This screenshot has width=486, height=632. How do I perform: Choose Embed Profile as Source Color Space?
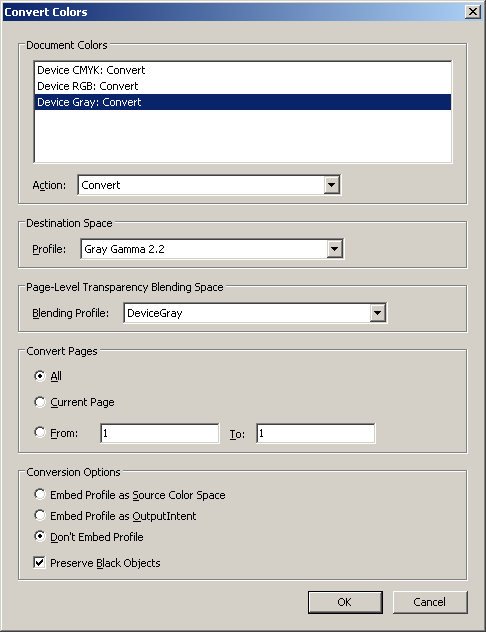[39, 494]
